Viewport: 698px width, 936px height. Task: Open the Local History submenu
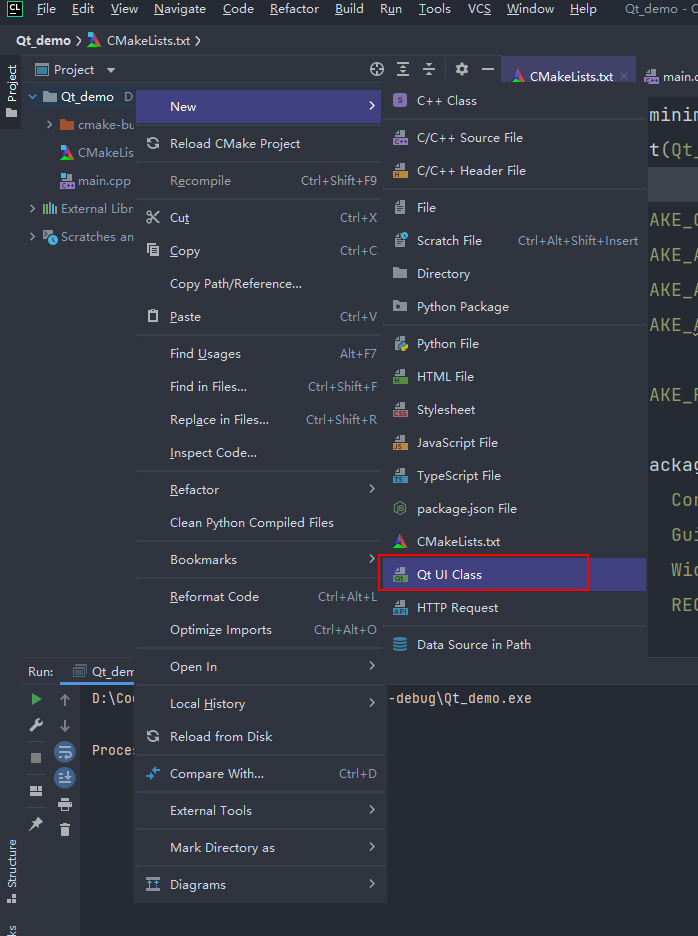(x=259, y=704)
